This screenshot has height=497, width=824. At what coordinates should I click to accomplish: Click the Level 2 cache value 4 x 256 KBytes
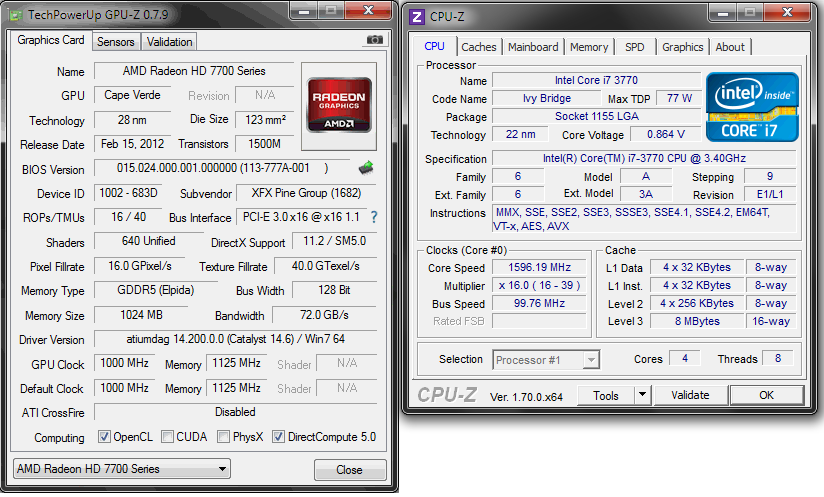[x=697, y=303]
